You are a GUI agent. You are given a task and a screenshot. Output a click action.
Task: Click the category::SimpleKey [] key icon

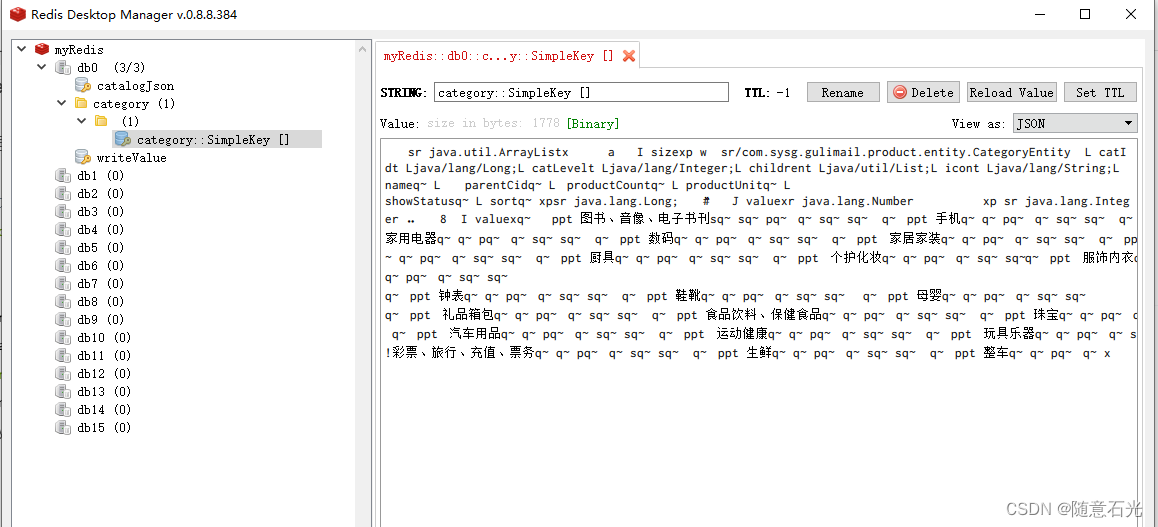[123, 140]
